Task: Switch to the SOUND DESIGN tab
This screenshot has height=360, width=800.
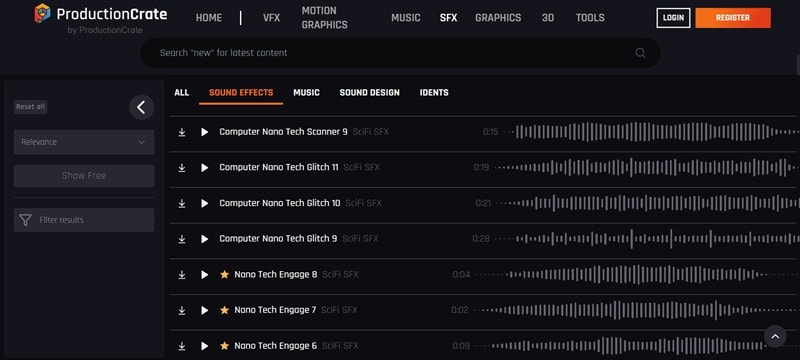Action: click(369, 93)
